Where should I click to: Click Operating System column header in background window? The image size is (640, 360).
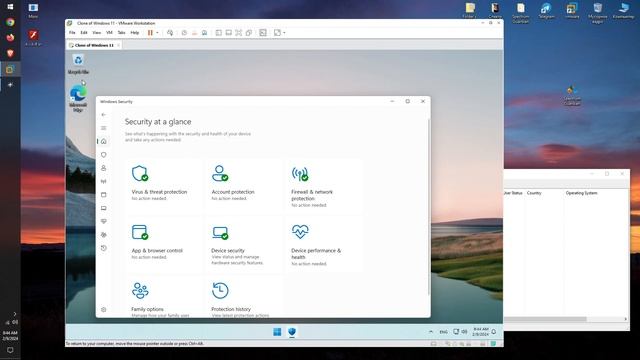[x=582, y=193]
